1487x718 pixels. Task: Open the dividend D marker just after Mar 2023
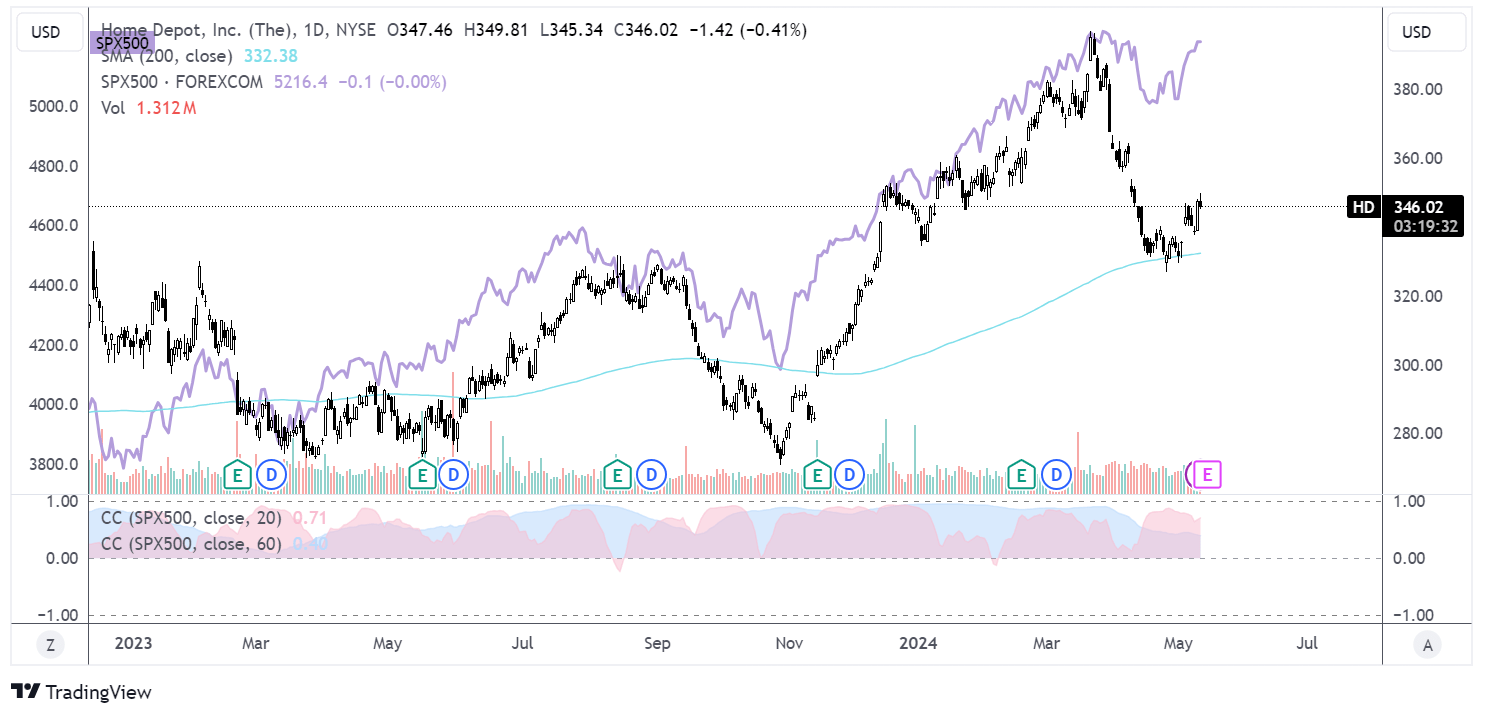coord(271,474)
